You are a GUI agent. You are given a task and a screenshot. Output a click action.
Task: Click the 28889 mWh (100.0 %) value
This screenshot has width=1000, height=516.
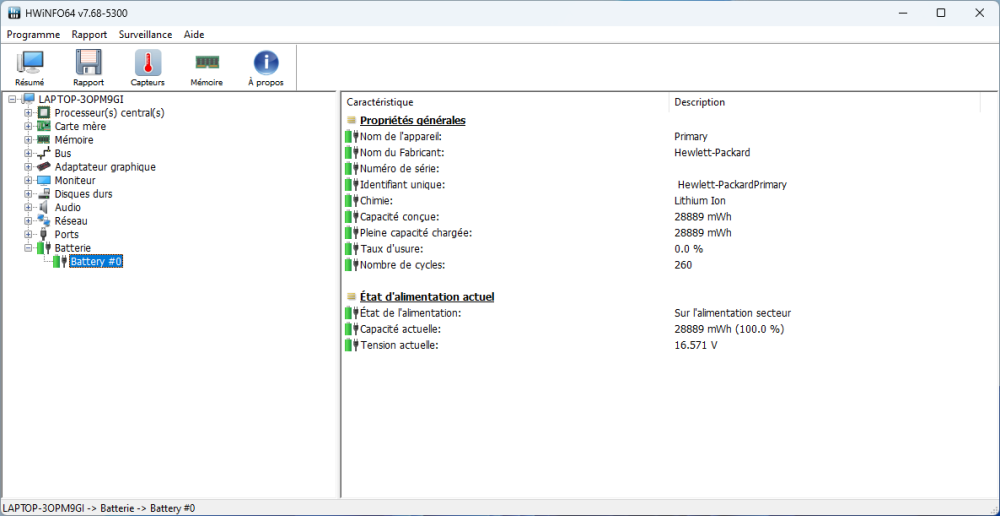(729, 329)
